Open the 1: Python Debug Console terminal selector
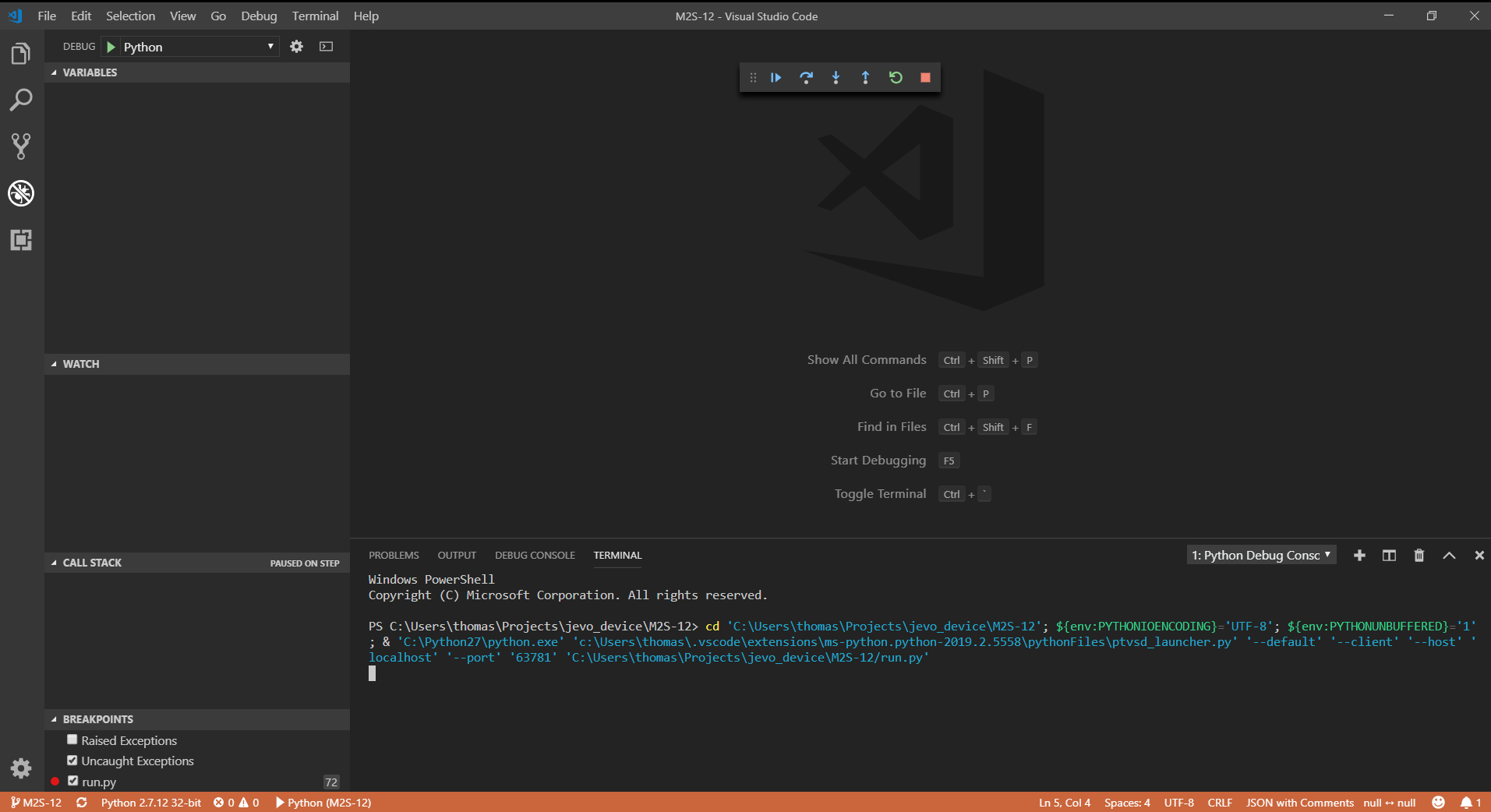This screenshot has width=1491, height=812. 1260,555
